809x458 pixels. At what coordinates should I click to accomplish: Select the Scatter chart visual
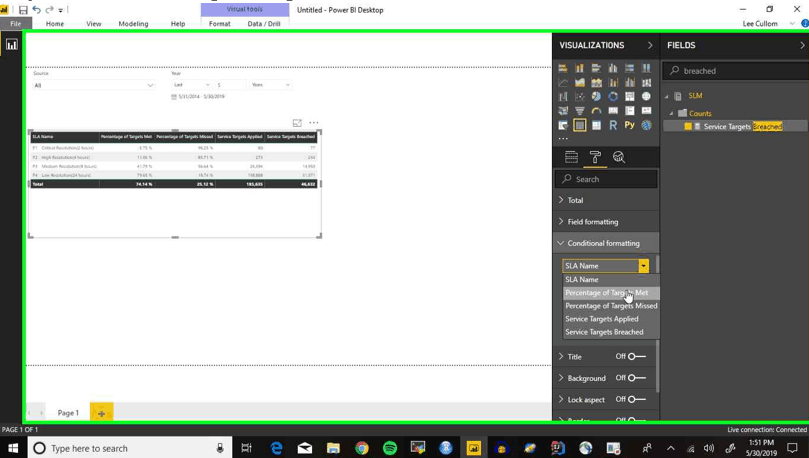click(x=579, y=96)
